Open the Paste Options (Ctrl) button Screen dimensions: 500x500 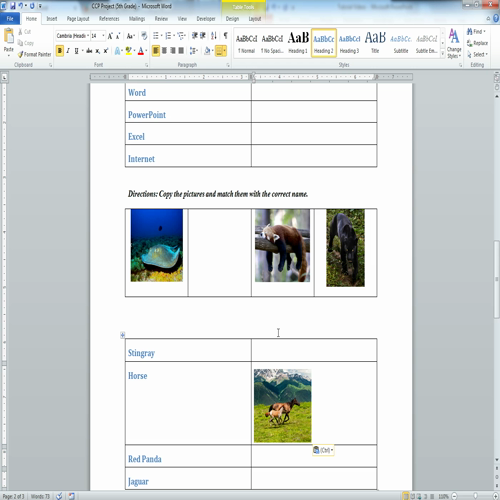tap(323, 450)
